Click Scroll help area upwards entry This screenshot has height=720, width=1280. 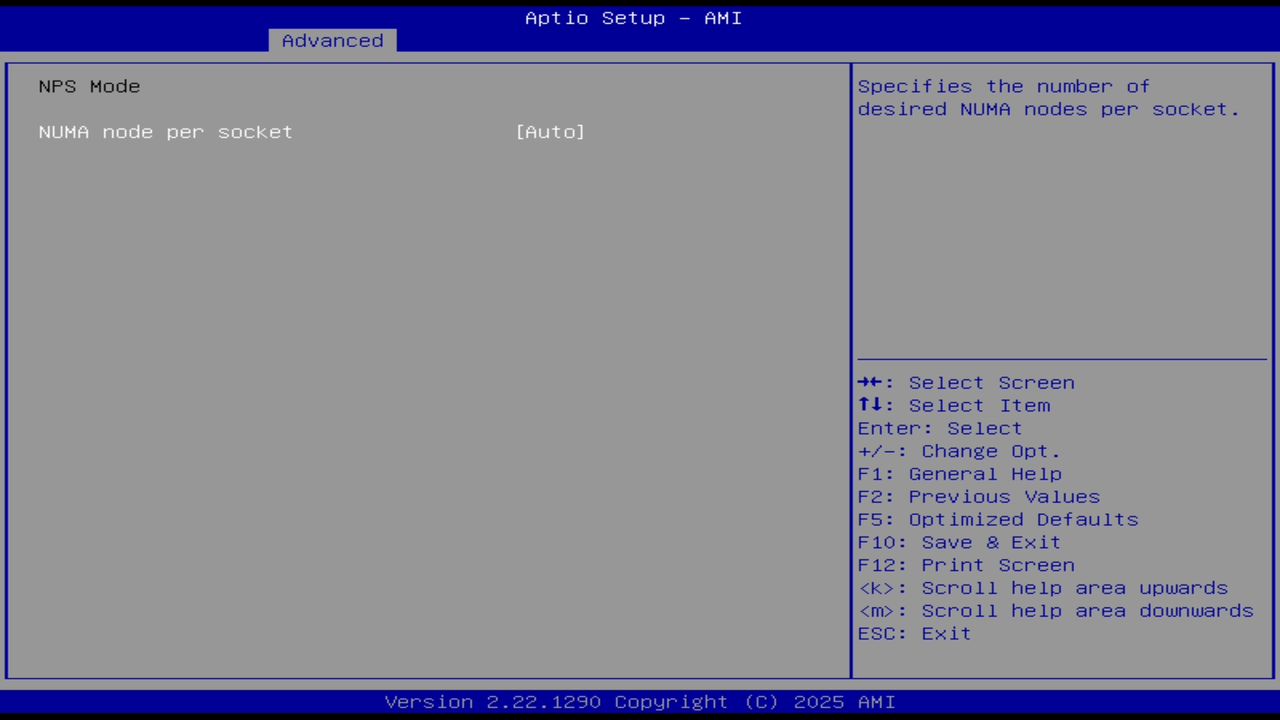pyautogui.click(x=1043, y=588)
